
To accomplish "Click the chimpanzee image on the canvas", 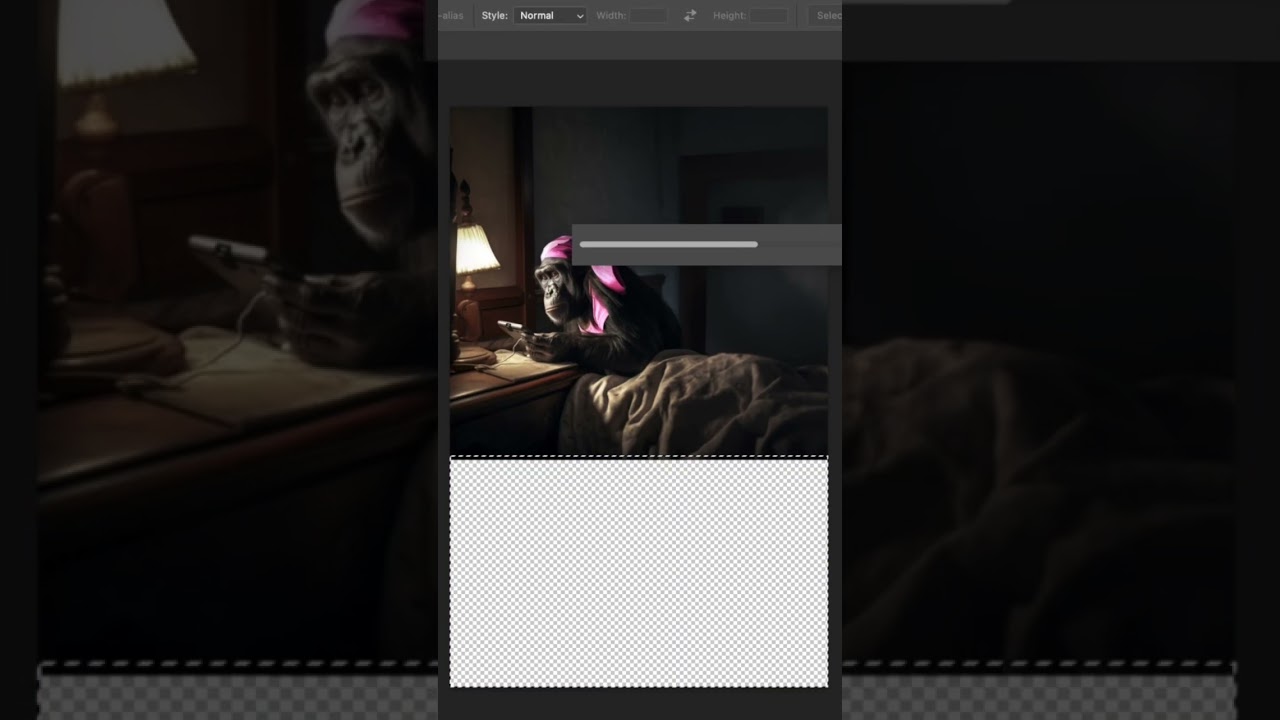I will (x=638, y=281).
